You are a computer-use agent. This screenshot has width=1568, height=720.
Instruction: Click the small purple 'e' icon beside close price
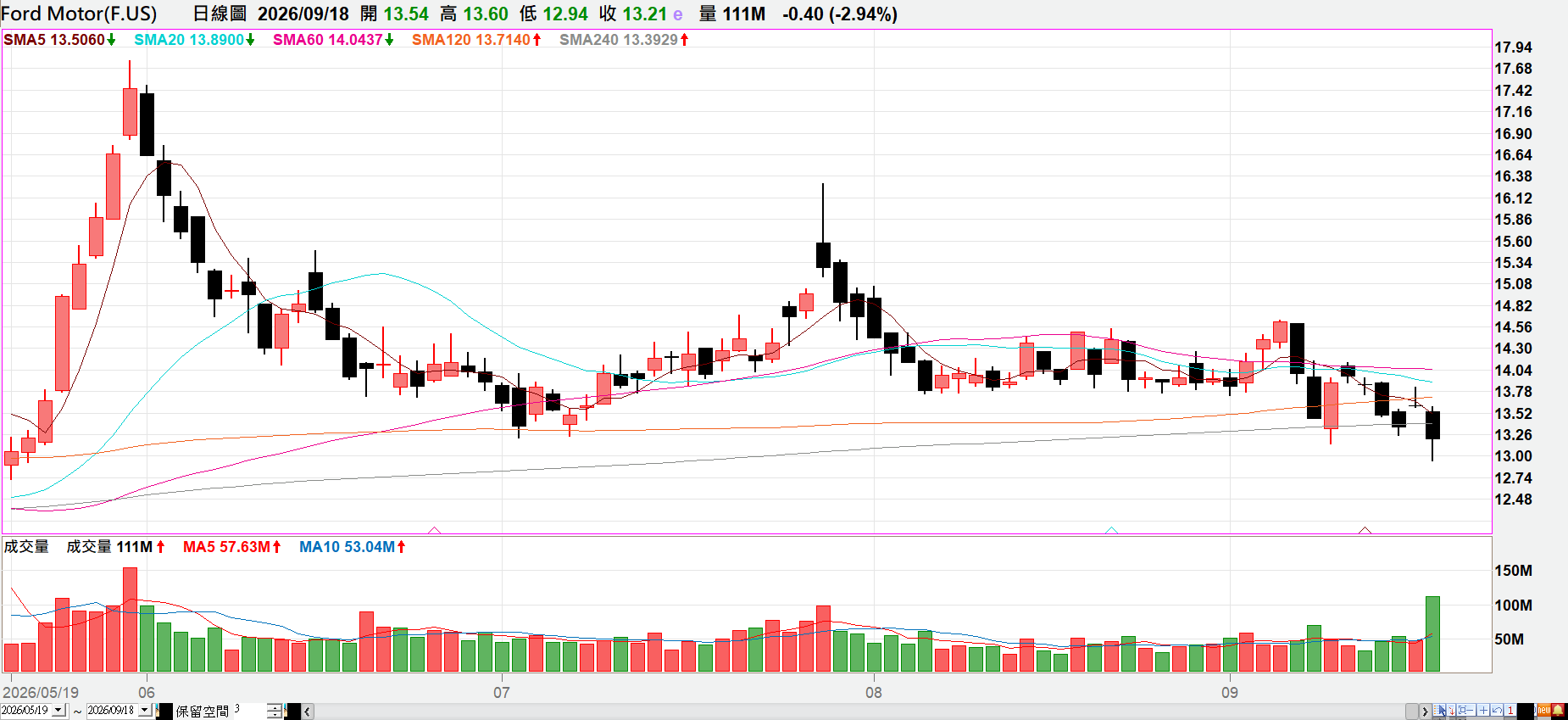pos(678,14)
